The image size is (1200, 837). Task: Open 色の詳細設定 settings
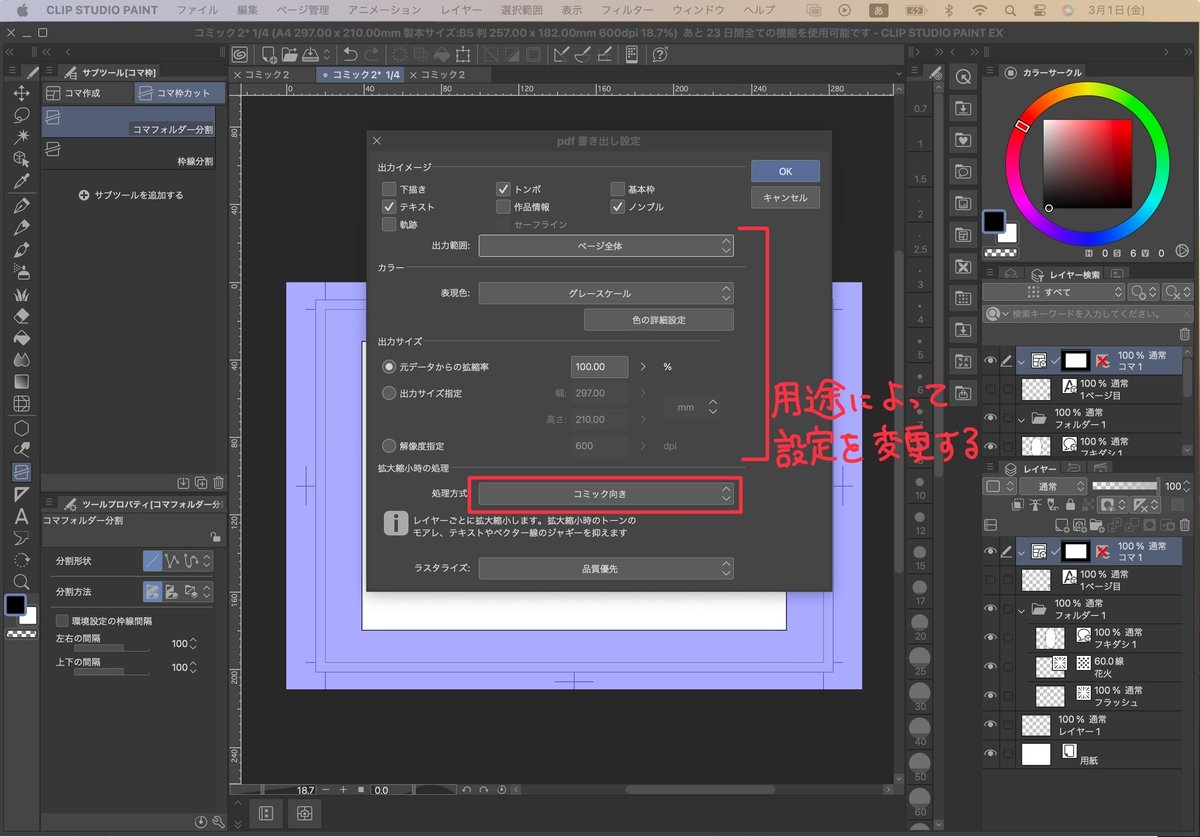coord(660,319)
